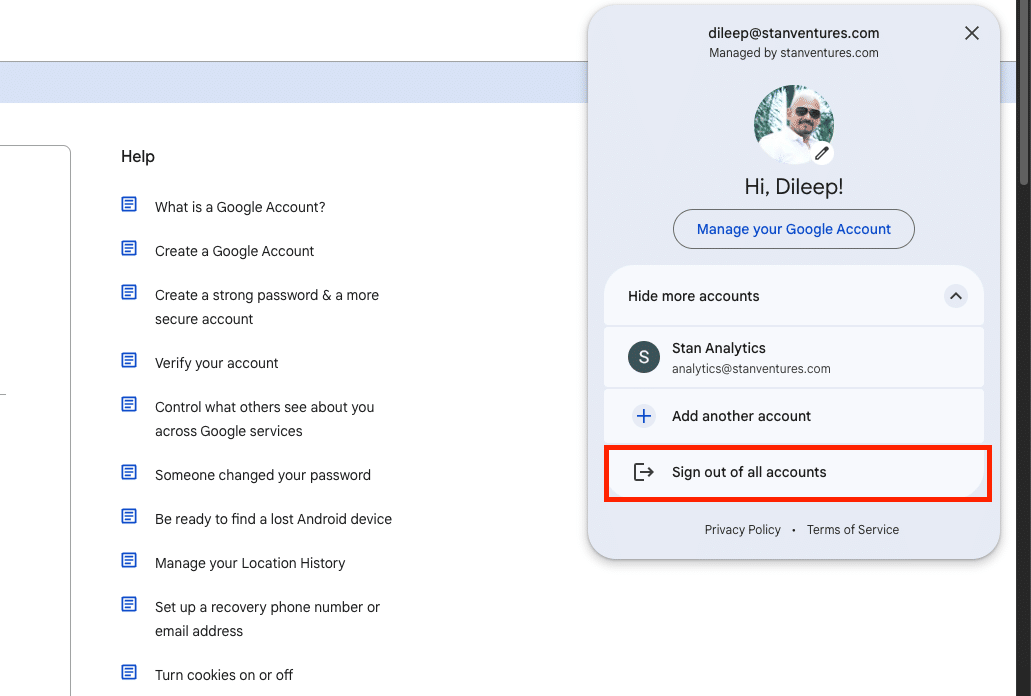Viewport: 1031px width, 696px height.
Task: Click the sign out arrow icon
Action: 643,472
